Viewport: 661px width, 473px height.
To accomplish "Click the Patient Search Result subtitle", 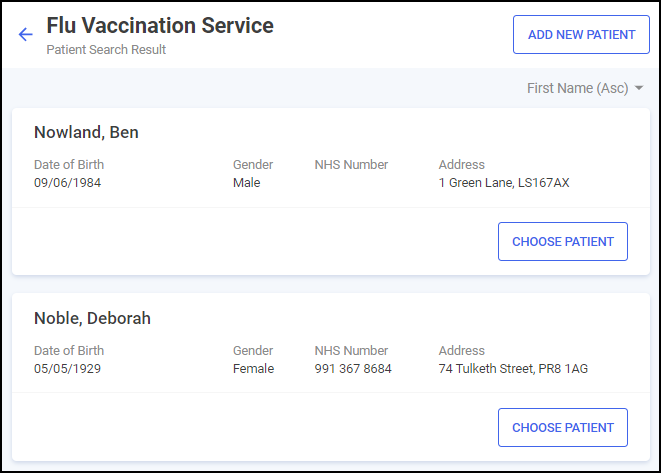I will 106,50.
